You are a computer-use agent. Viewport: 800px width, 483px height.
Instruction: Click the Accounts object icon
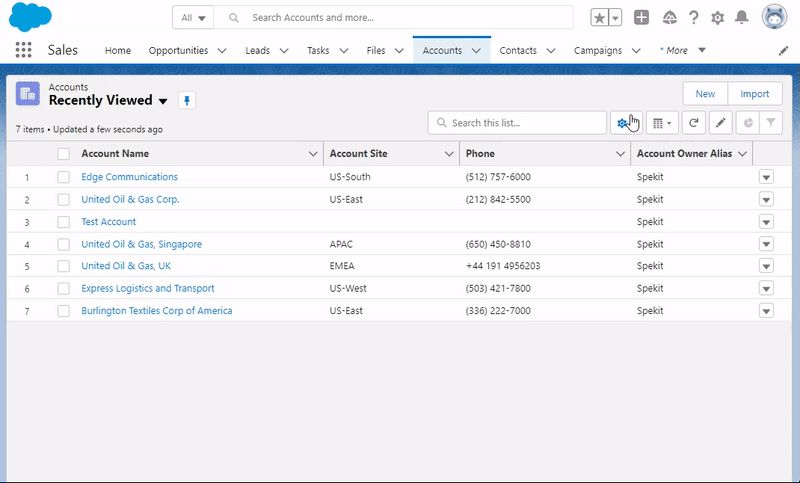(28, 94)
